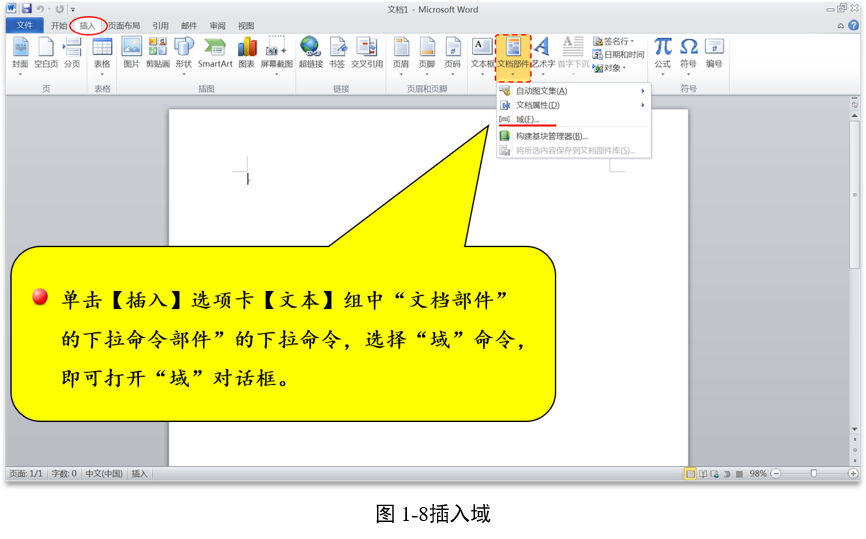
Task: Switch to the Insert (插入) tab
Action: pos(87,25)
